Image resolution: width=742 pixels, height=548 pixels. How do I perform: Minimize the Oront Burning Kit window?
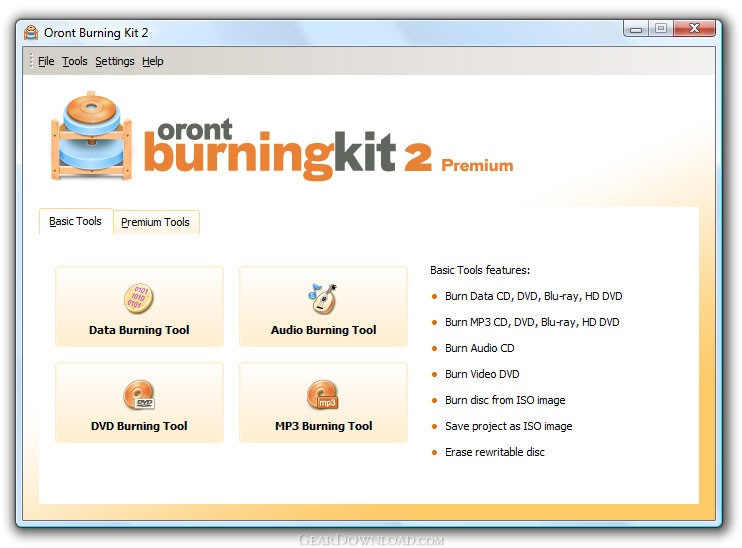point(636,28)
